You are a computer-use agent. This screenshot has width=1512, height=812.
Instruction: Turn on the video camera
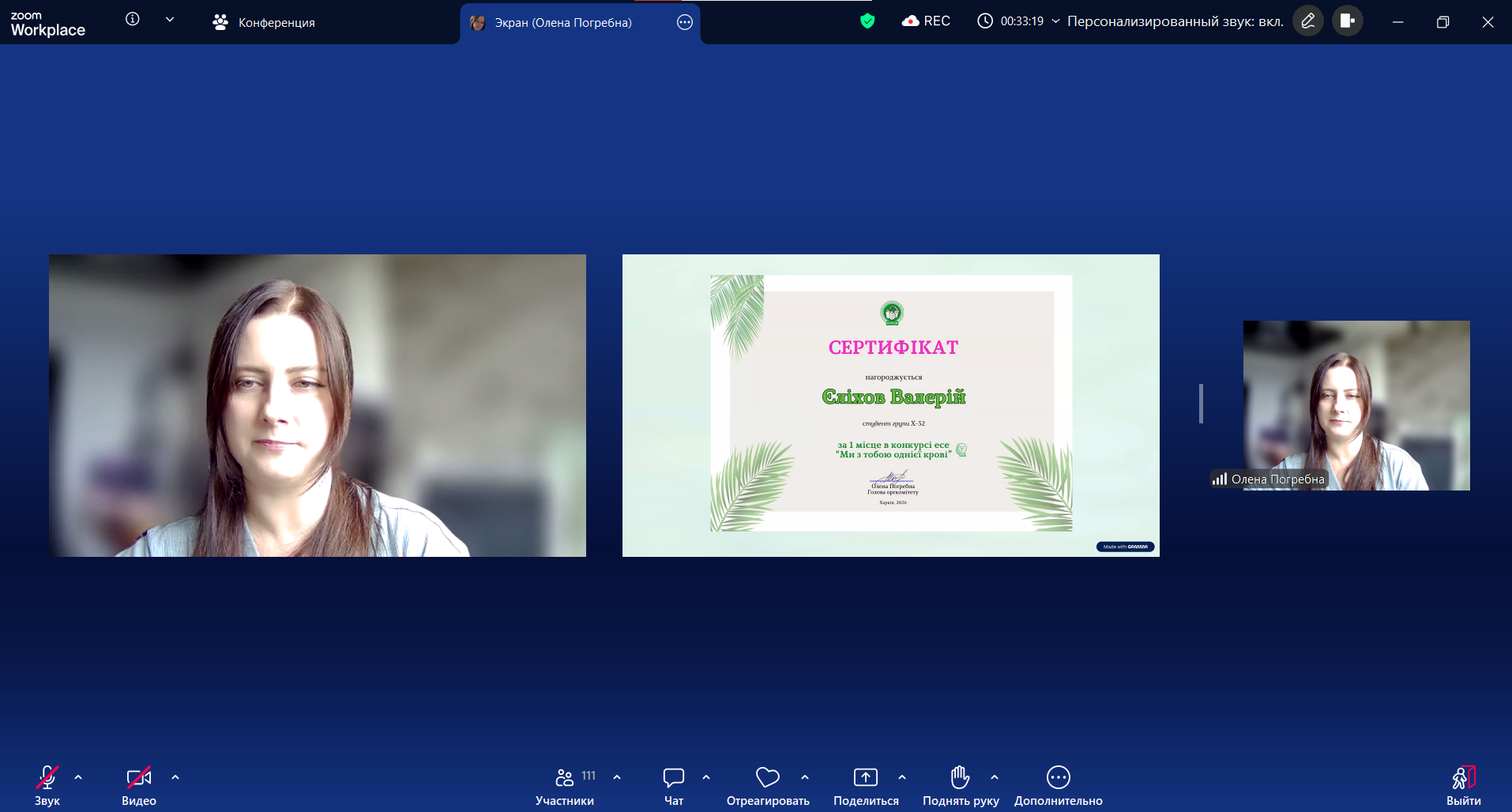tap(138, 778)
